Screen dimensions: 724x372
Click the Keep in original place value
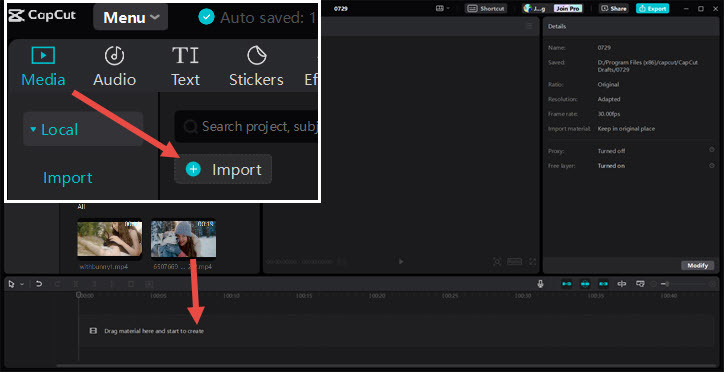(x=626, y=129)
